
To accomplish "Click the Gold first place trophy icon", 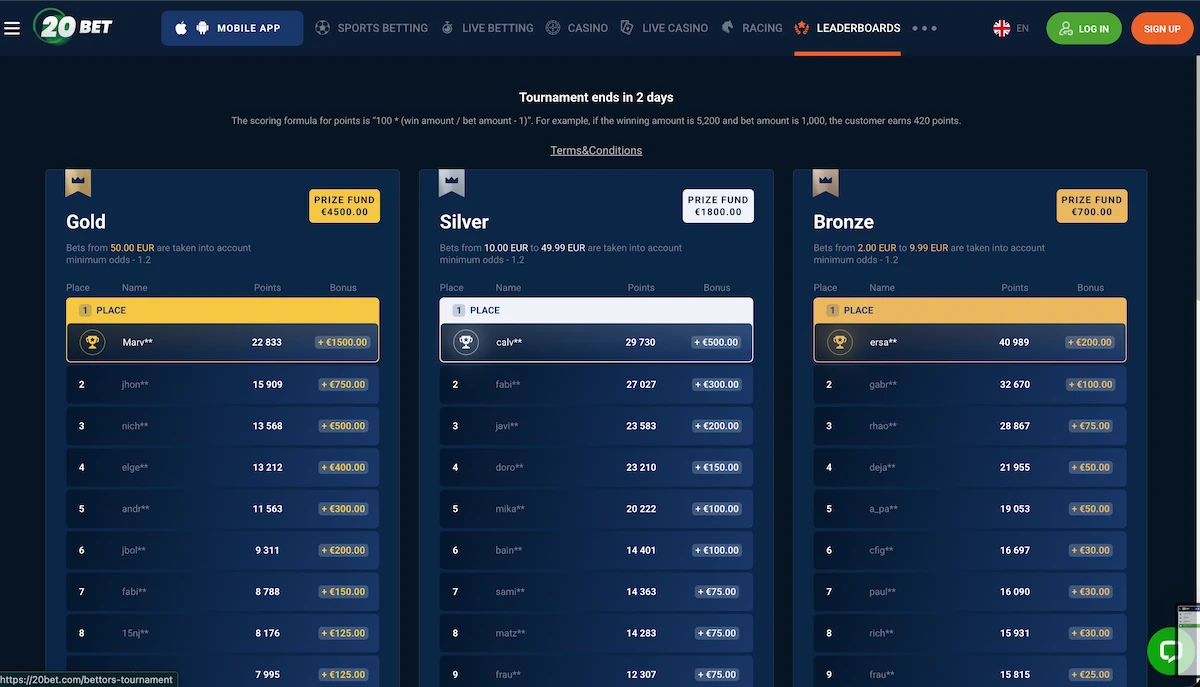I will (x=93, y=342).
